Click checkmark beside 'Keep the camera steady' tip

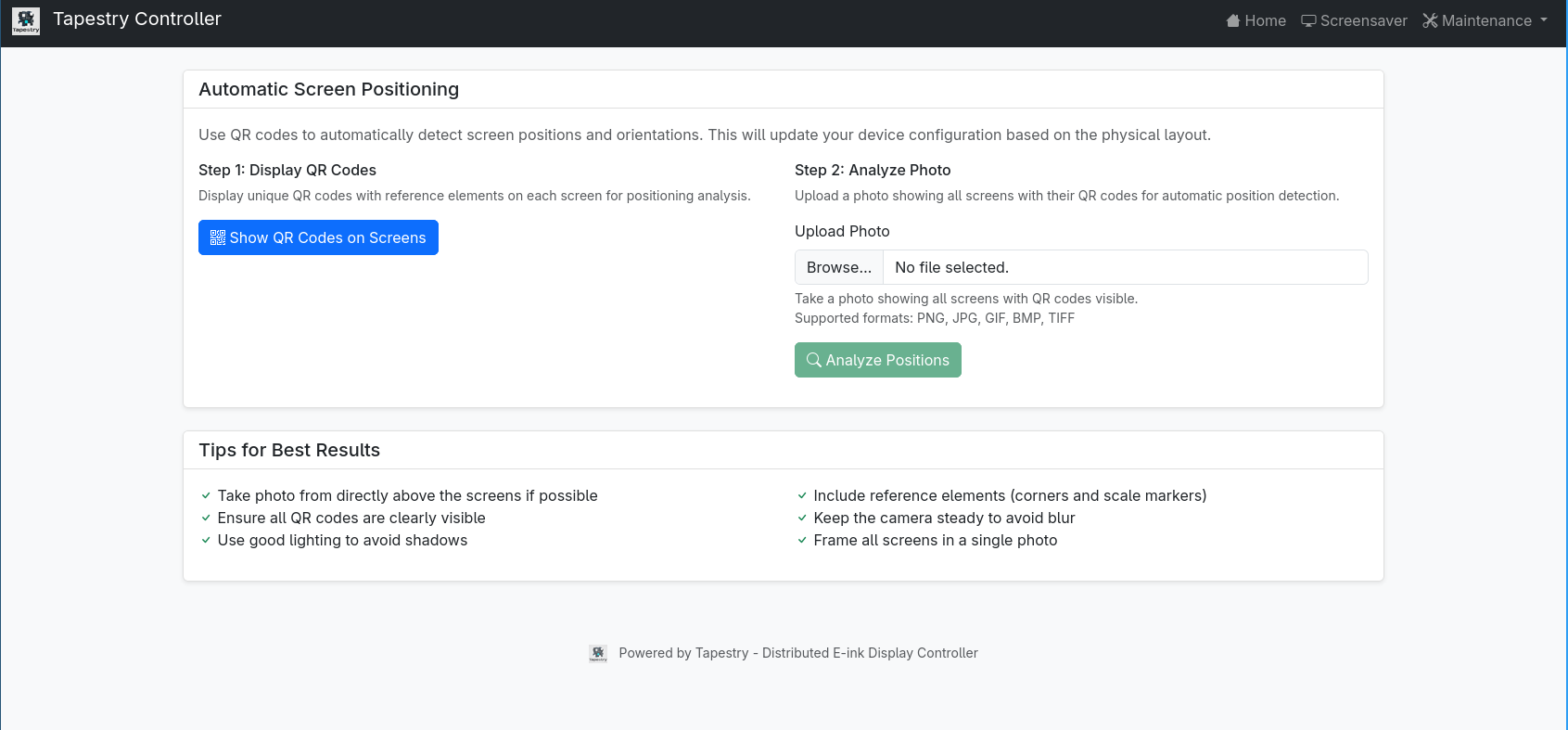coord(802,519)
